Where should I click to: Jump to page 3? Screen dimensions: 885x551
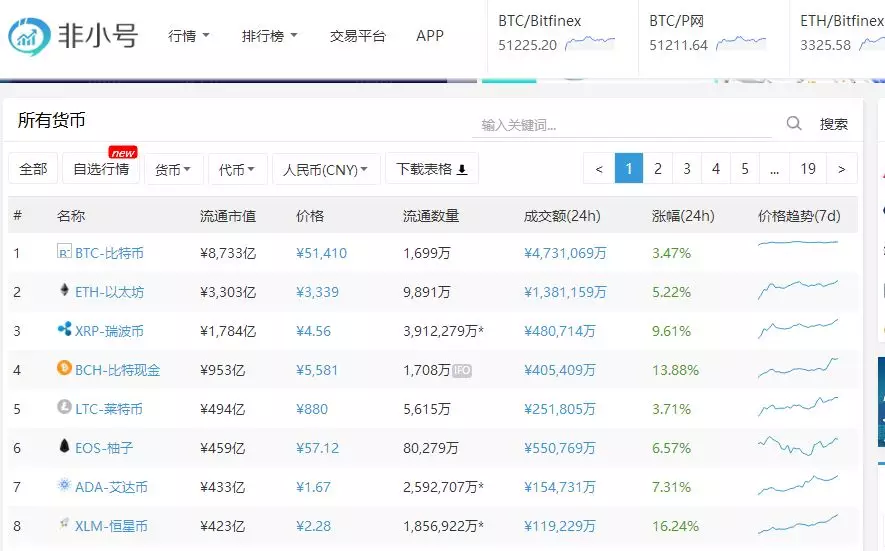point(687,168)
